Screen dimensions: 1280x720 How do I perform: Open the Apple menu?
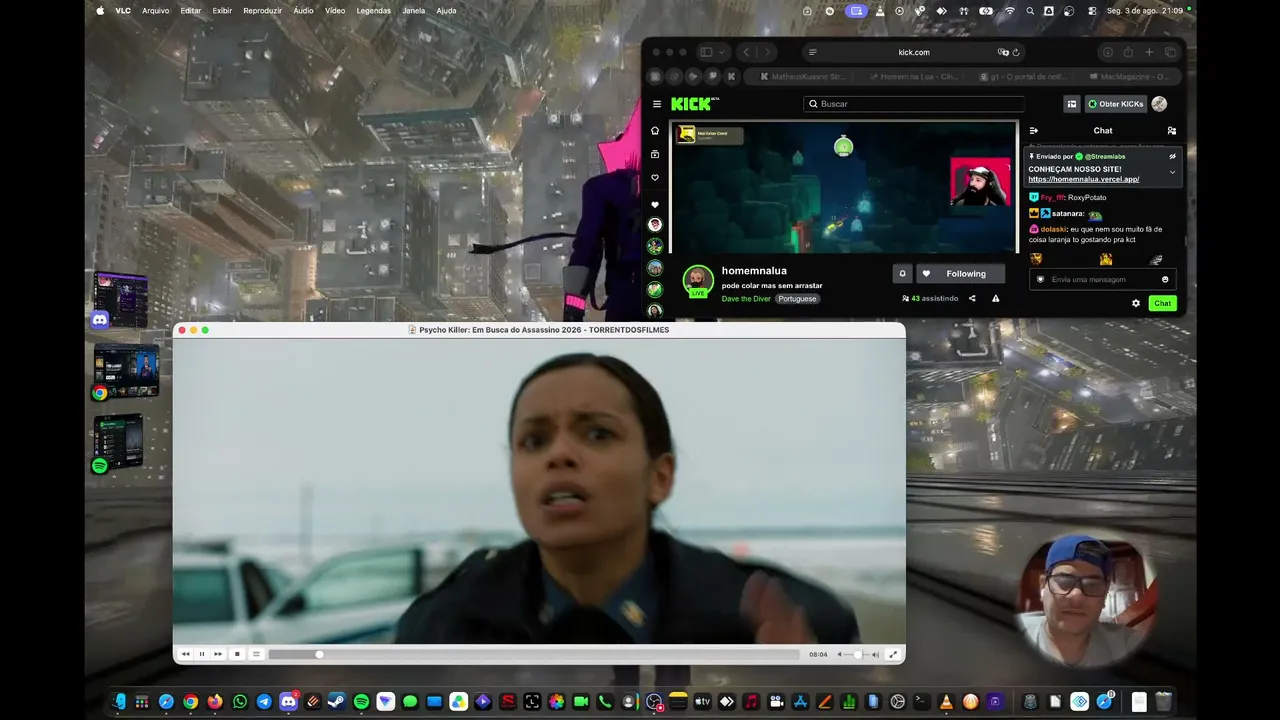click(x=100, y=11)
